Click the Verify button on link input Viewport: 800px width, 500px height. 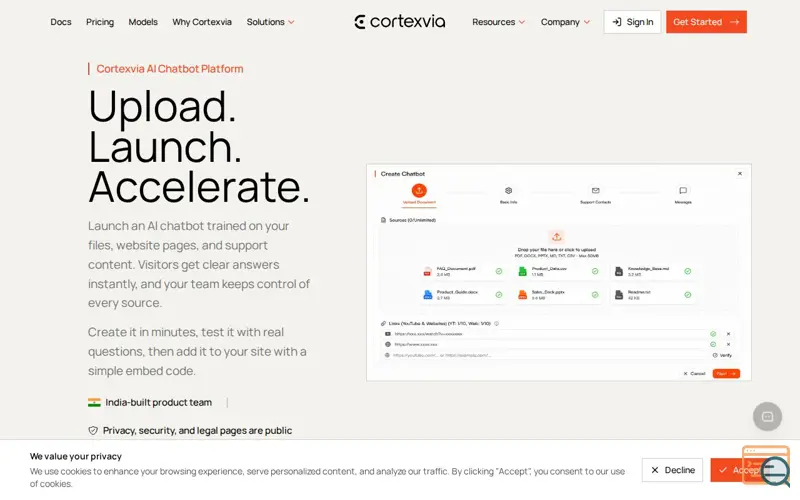coord(722,355)
